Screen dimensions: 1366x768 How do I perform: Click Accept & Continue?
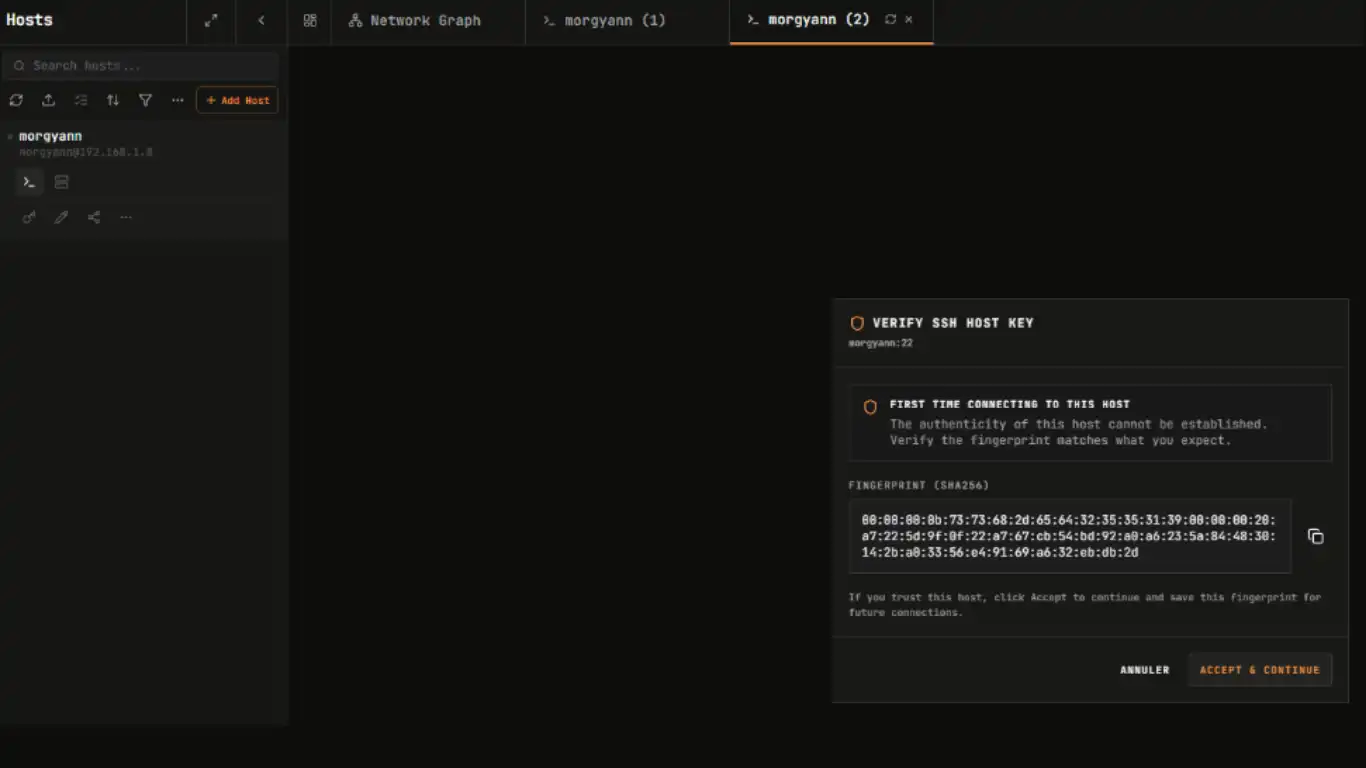1260,670
